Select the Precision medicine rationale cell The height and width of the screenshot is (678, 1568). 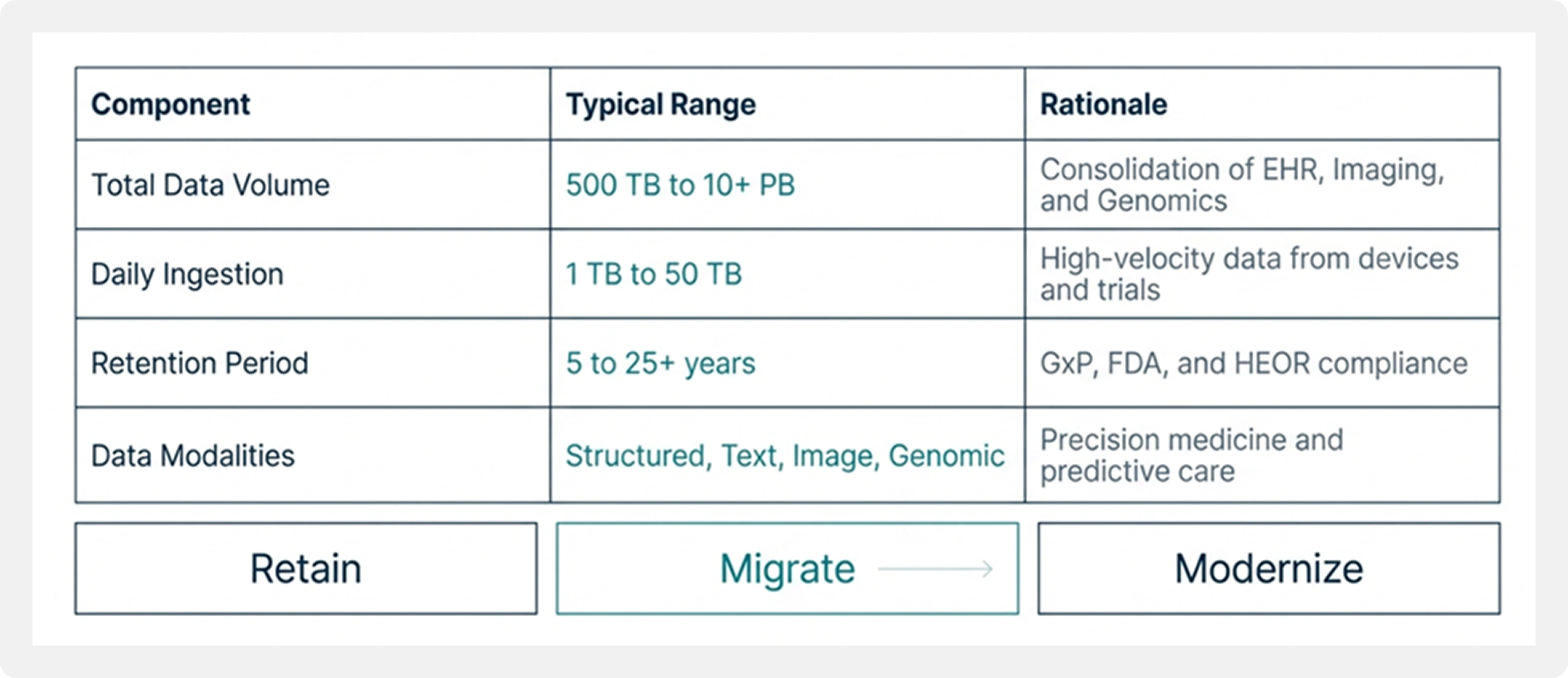pyautogui.click(x=1191, y=455)
